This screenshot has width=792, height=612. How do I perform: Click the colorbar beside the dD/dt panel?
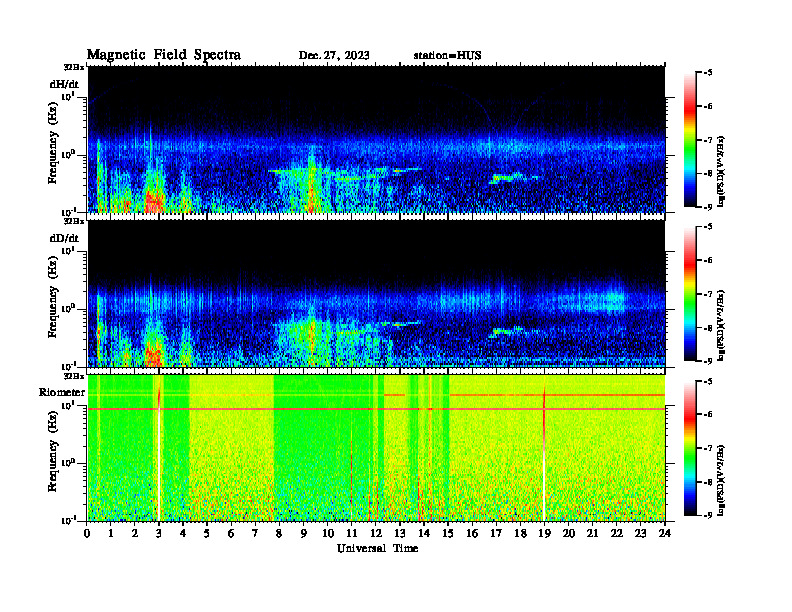click(690, 294)
